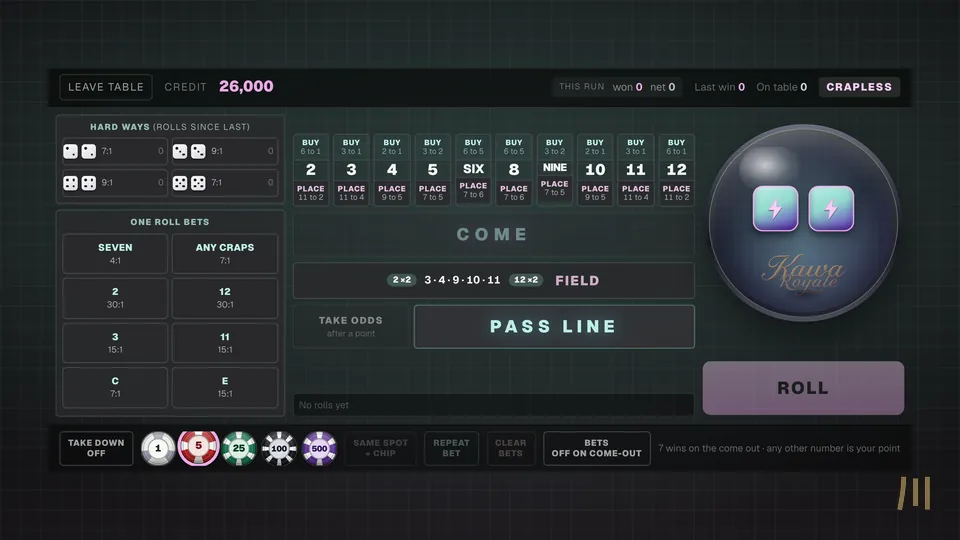
Task: Click the 'On table 0' readout
Action: tap(781, 87)
